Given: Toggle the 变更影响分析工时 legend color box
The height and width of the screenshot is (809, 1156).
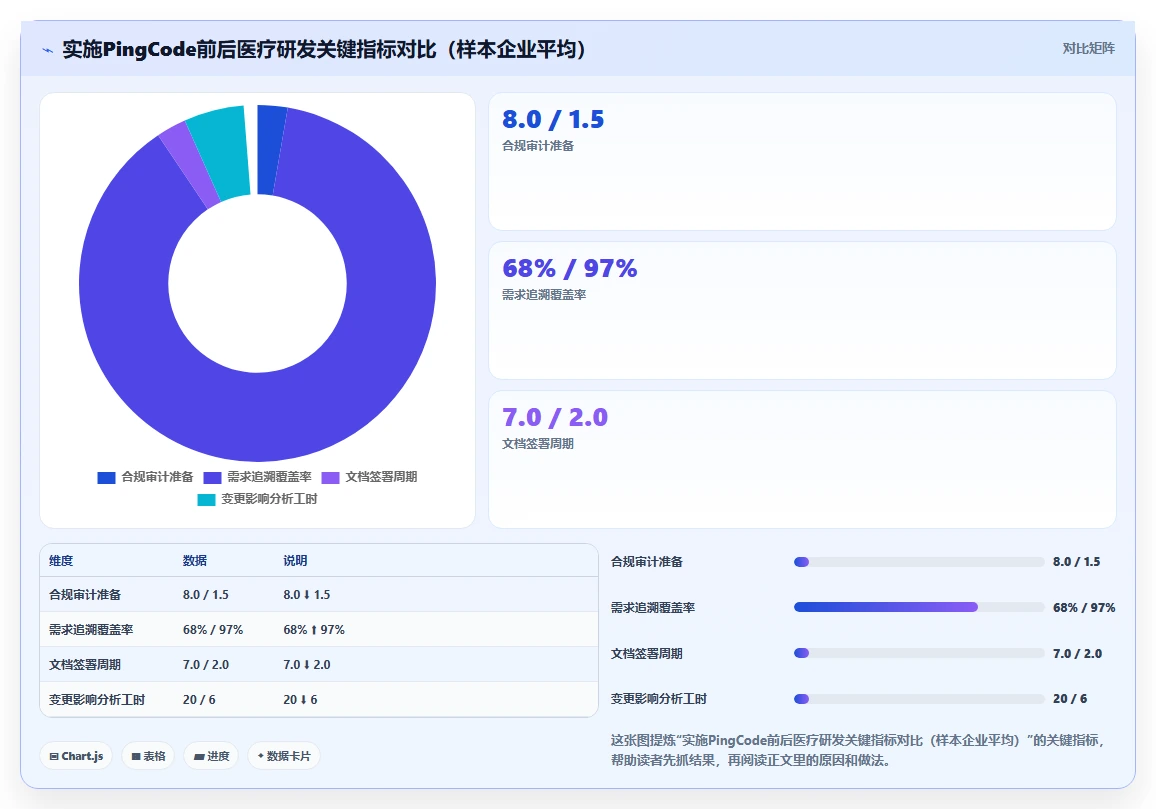Looking at the screenshot, I should pos(206,500).
